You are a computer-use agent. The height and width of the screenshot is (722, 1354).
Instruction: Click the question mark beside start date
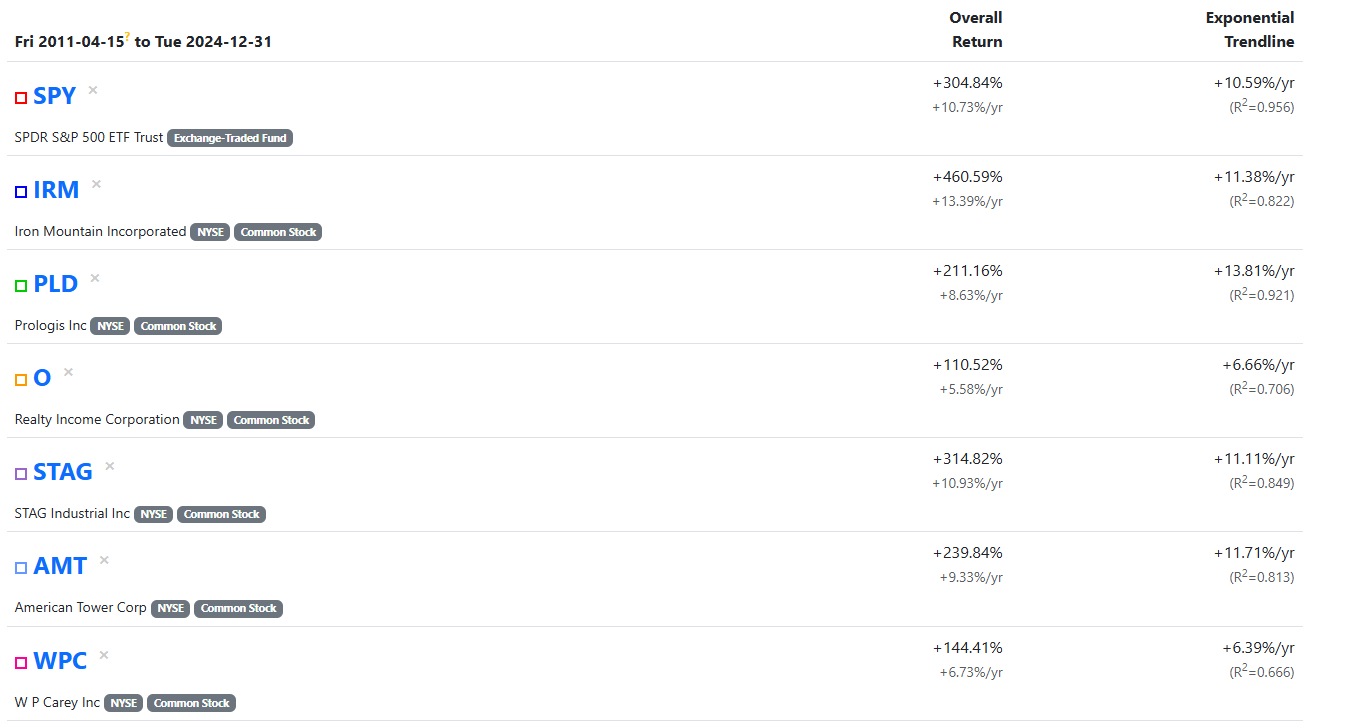coord(127,36)
